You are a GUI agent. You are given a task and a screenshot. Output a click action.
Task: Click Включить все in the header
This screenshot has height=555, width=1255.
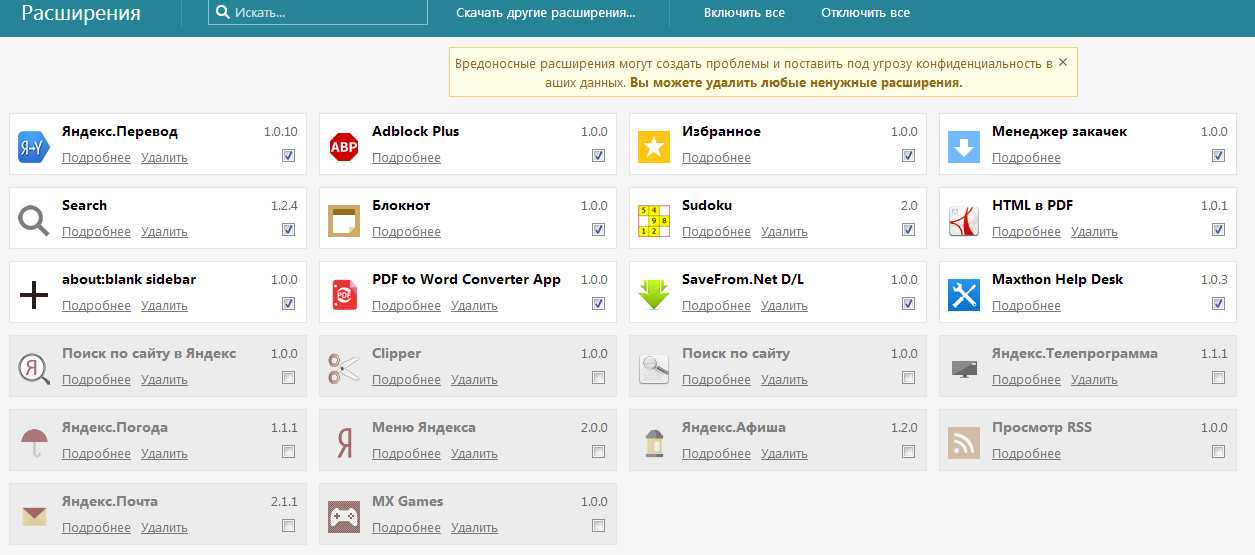pos(744,13)
